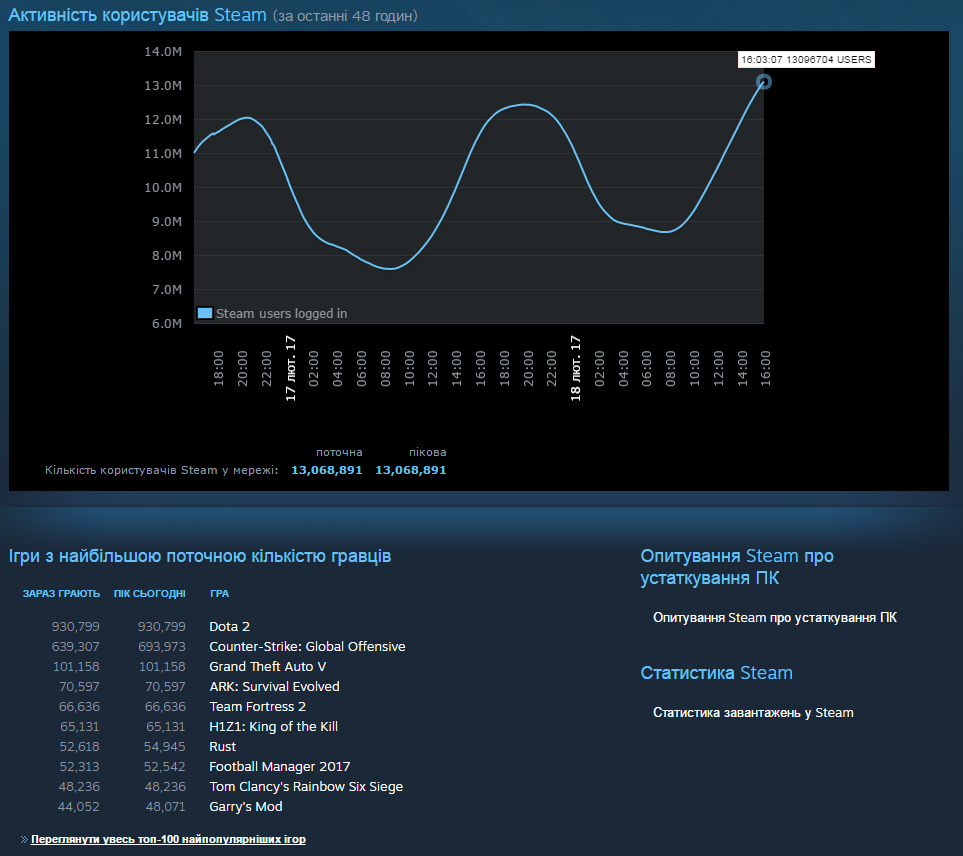
Task: Click the blue legend swatch for logged-in users
Action: point(205,313)
